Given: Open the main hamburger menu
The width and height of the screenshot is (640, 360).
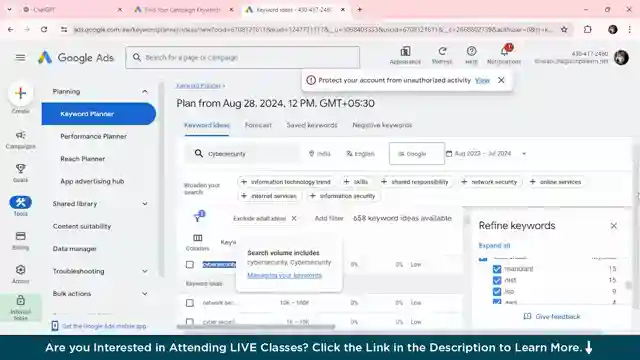Looking at the screenshot, I should (x=20, y=58).
